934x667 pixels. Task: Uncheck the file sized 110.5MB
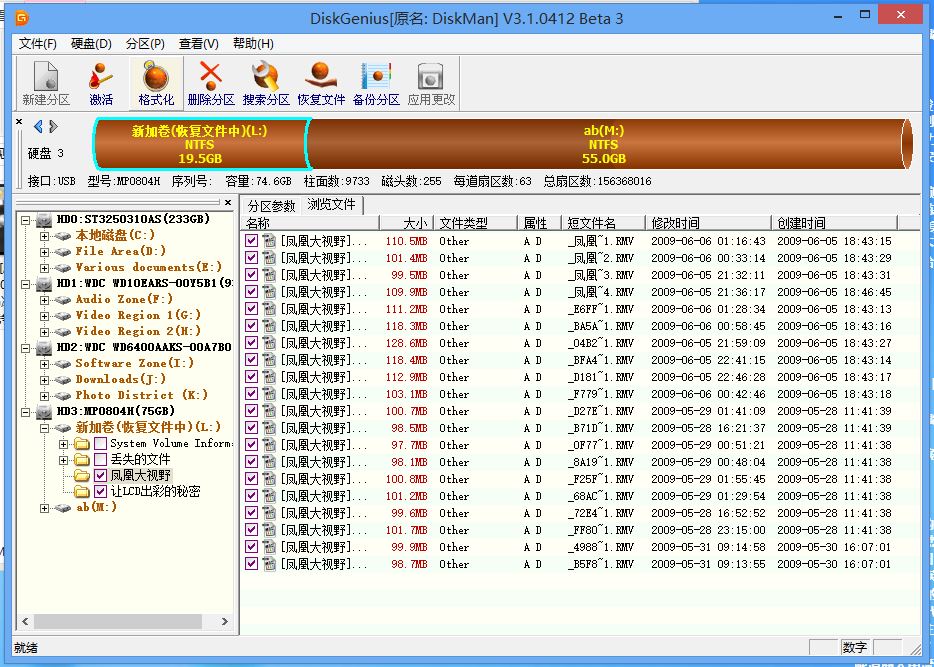click(x=251, y=241)
